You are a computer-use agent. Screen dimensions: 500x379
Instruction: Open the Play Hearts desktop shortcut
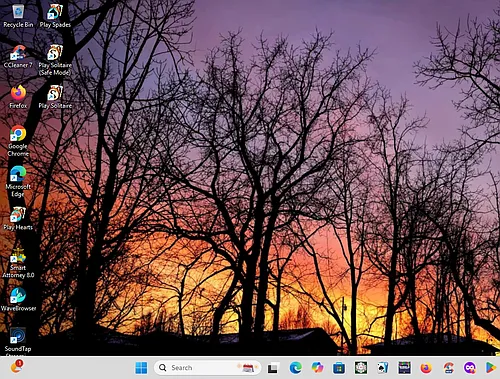coord(18,219)
